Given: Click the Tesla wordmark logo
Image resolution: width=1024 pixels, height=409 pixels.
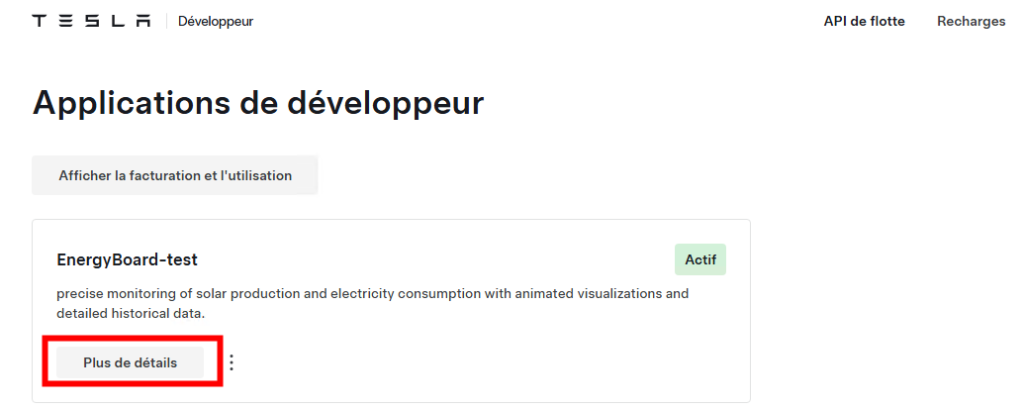Looking at the screenshot, I should coord(91,22).
